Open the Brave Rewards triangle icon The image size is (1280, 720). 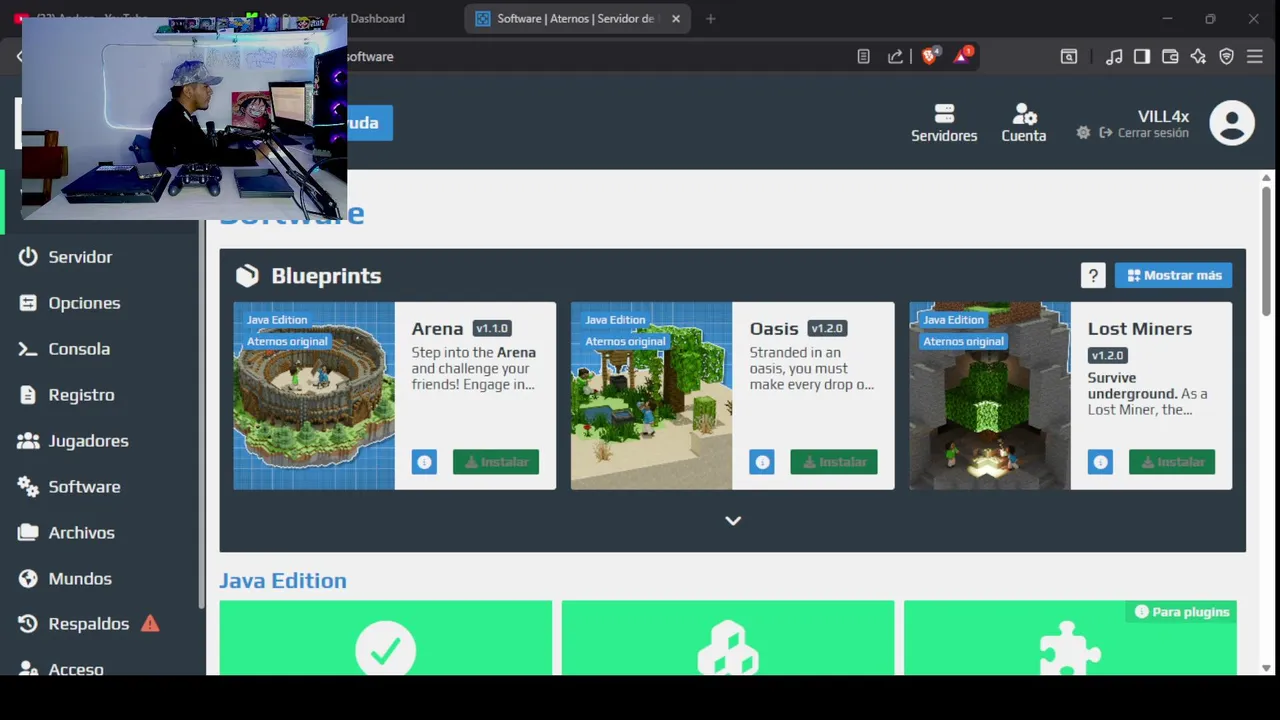point(961,57)
